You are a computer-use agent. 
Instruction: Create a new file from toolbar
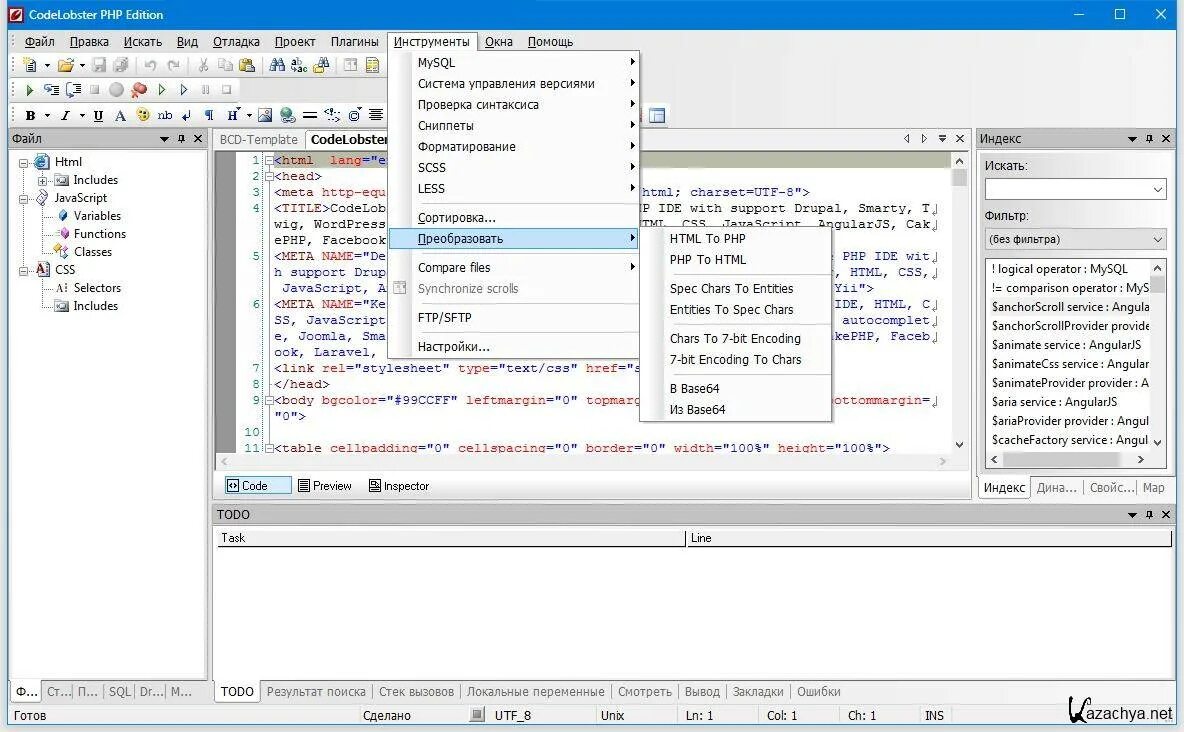[x=30, y=66]
